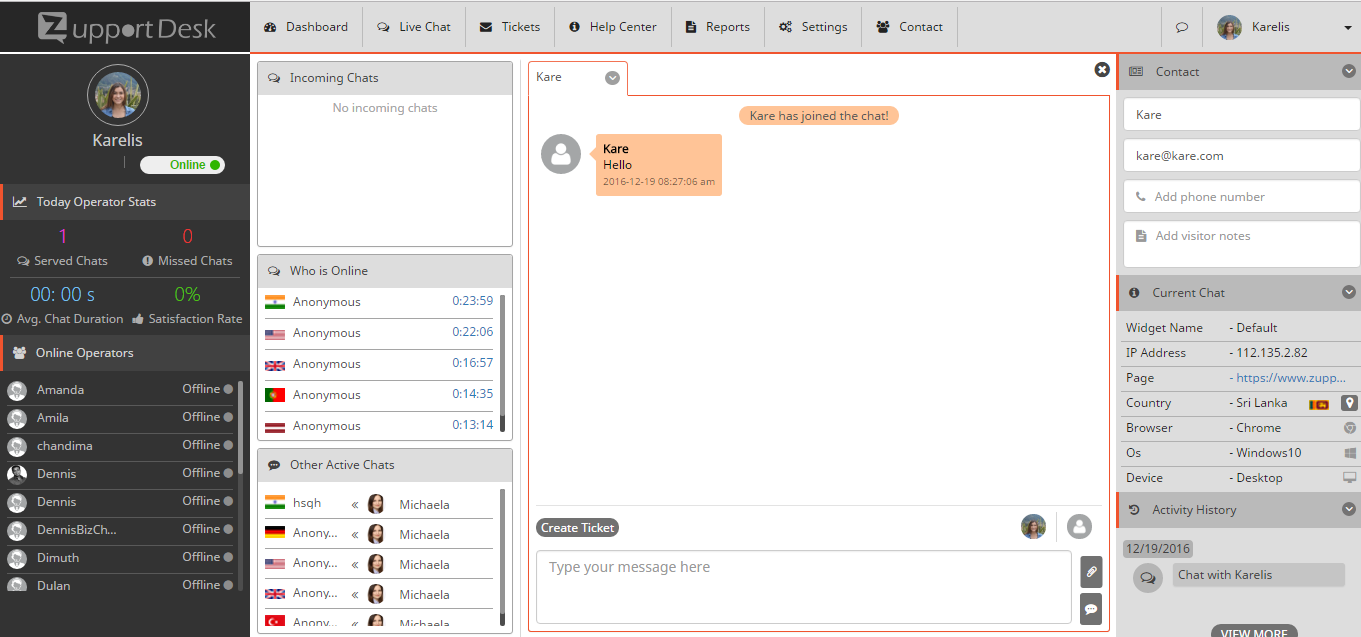Viewport: 1361px width, 637px height.
Task: Select Anonymous visitor with 0:13:14 duration
Action: point(379,426)
